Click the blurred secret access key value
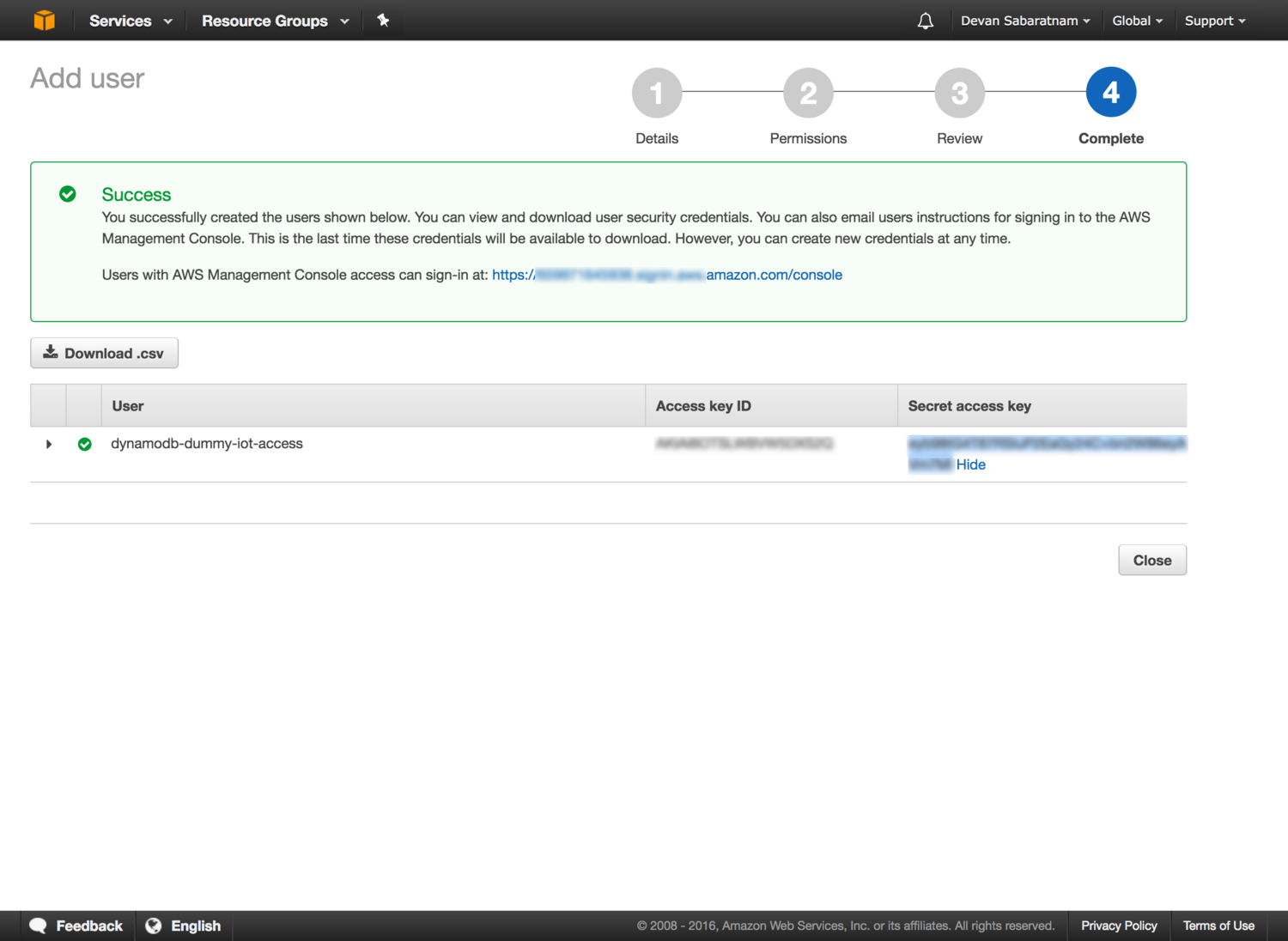 click(x=1047, y=453)
